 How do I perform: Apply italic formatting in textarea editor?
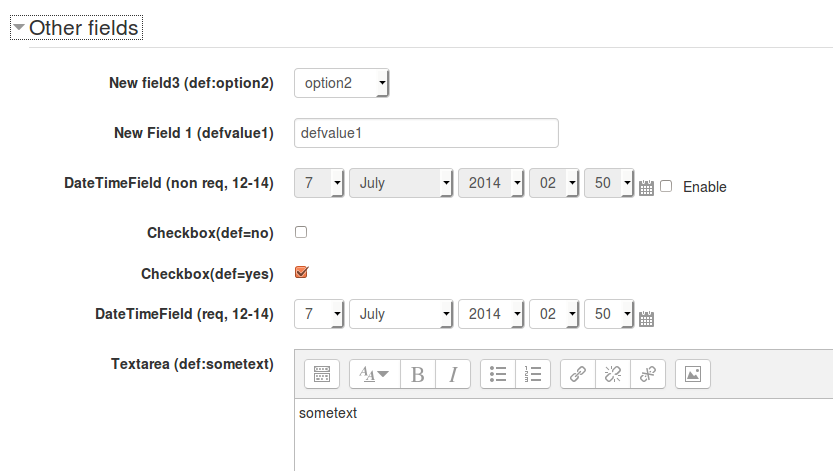453,374
